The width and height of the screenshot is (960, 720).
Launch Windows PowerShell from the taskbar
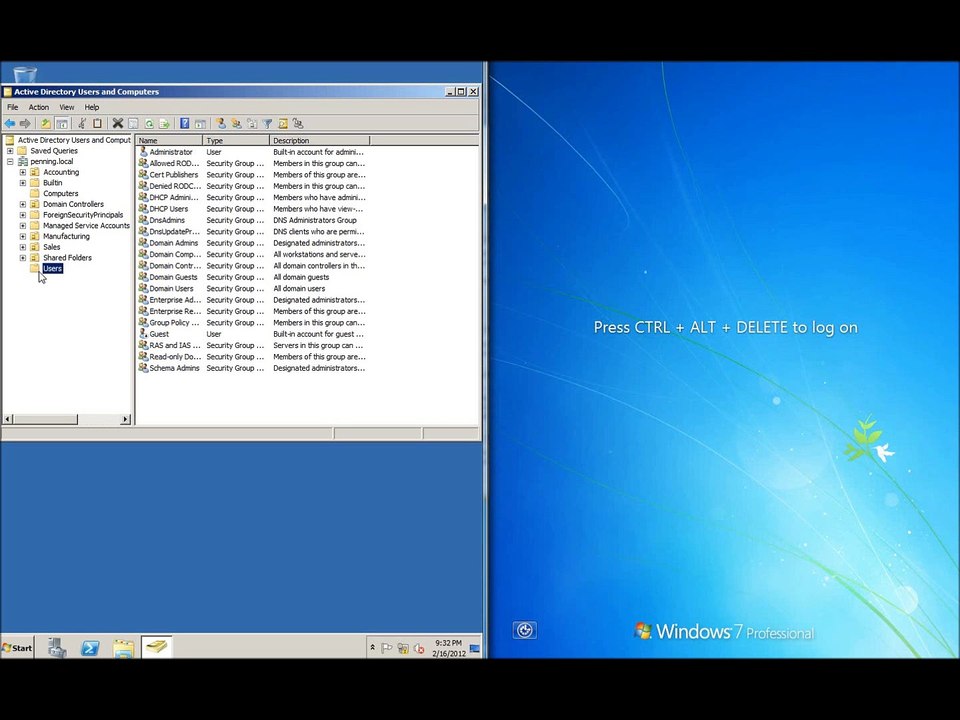coord(90,647)
